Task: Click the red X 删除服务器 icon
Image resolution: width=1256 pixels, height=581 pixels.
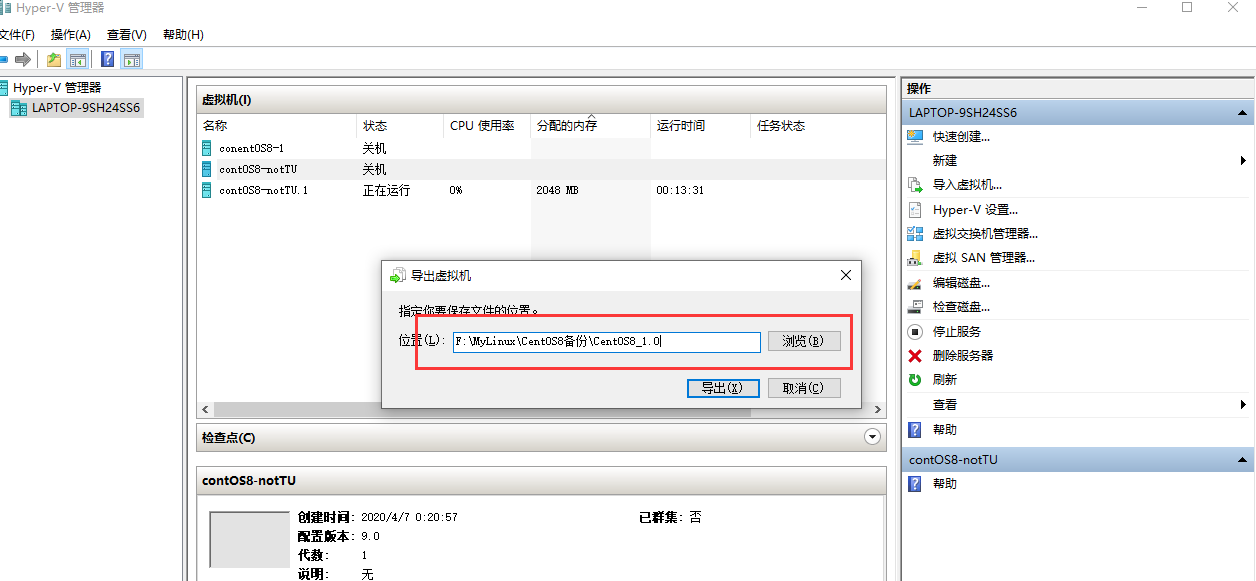Action: [x=915, y=356]
